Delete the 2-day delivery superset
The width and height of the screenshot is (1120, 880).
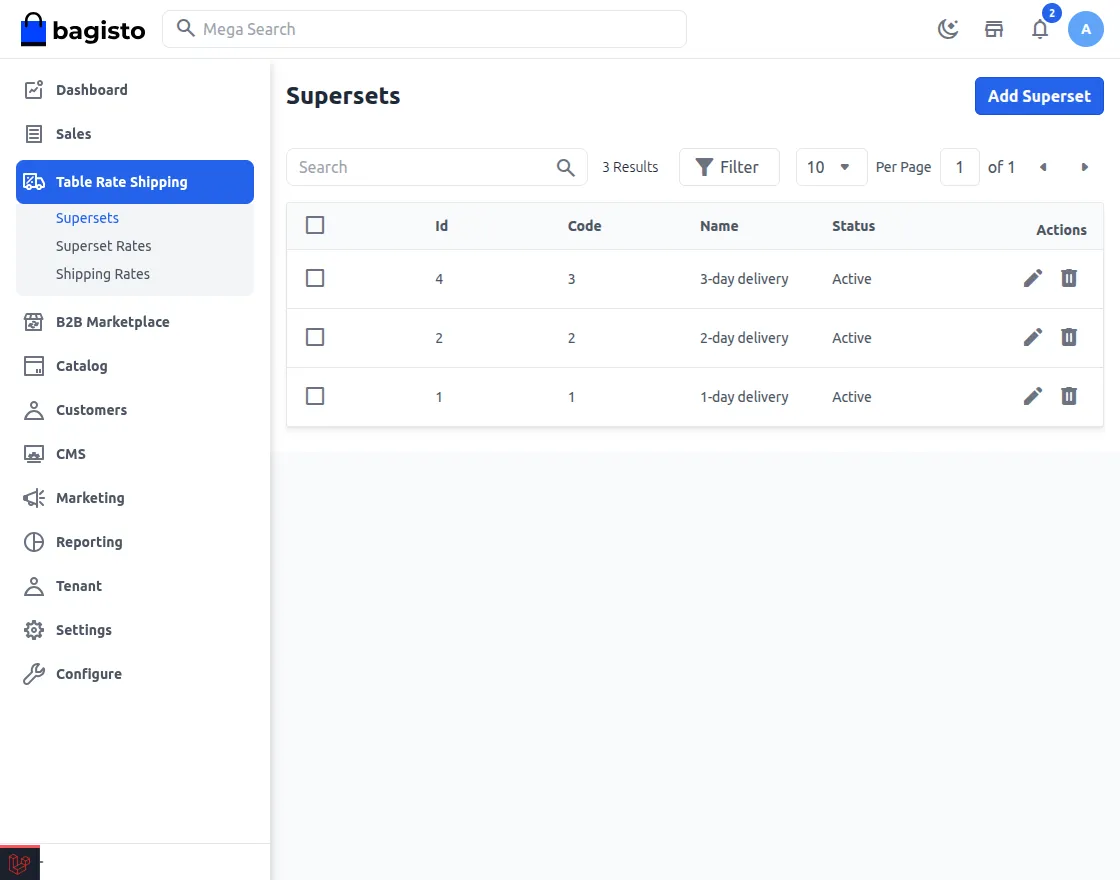(x=1069, y=337)
